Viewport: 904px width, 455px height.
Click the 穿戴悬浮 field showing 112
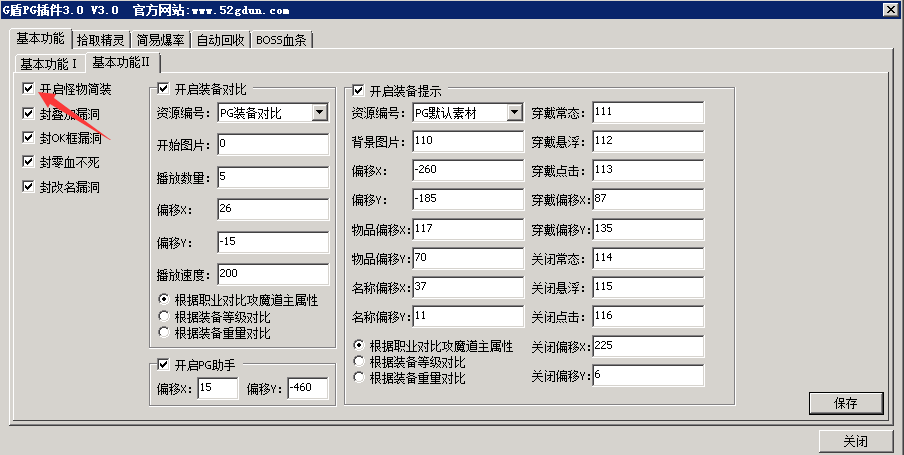pos(648,141)
